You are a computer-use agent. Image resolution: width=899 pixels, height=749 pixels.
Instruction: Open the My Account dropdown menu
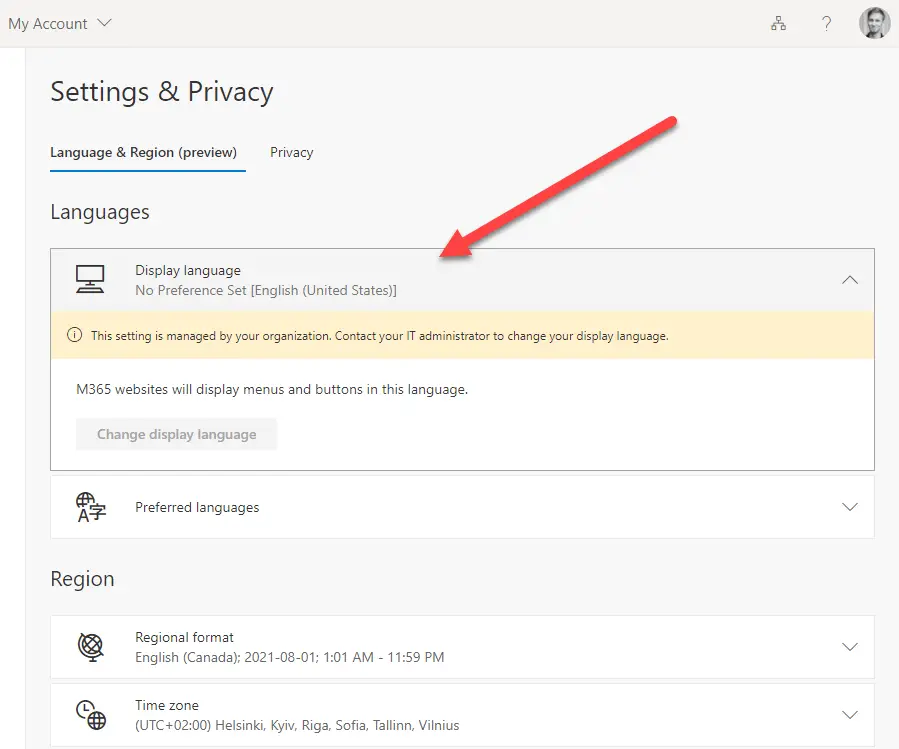pos(60,24)
